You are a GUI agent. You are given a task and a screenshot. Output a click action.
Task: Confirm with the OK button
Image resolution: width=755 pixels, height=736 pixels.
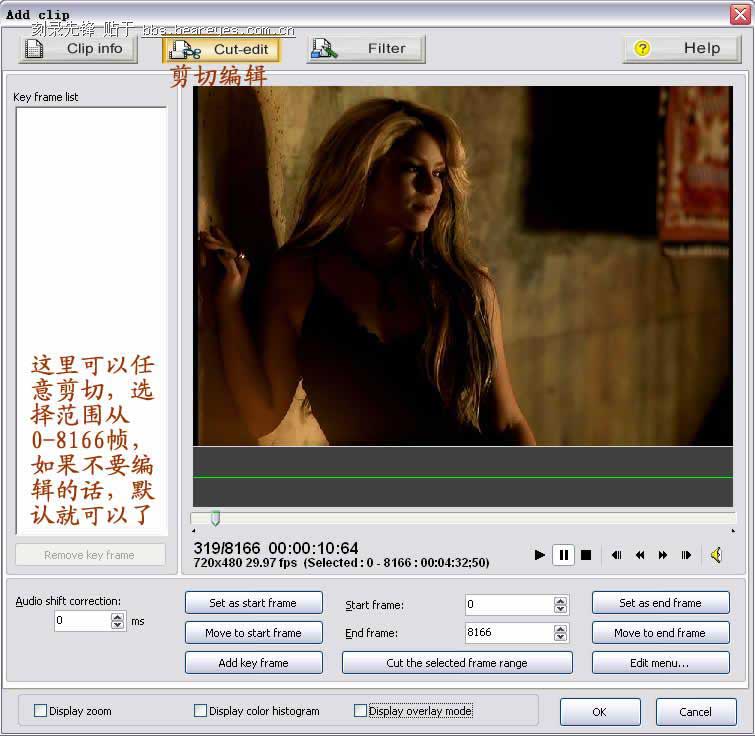point(600,711)
